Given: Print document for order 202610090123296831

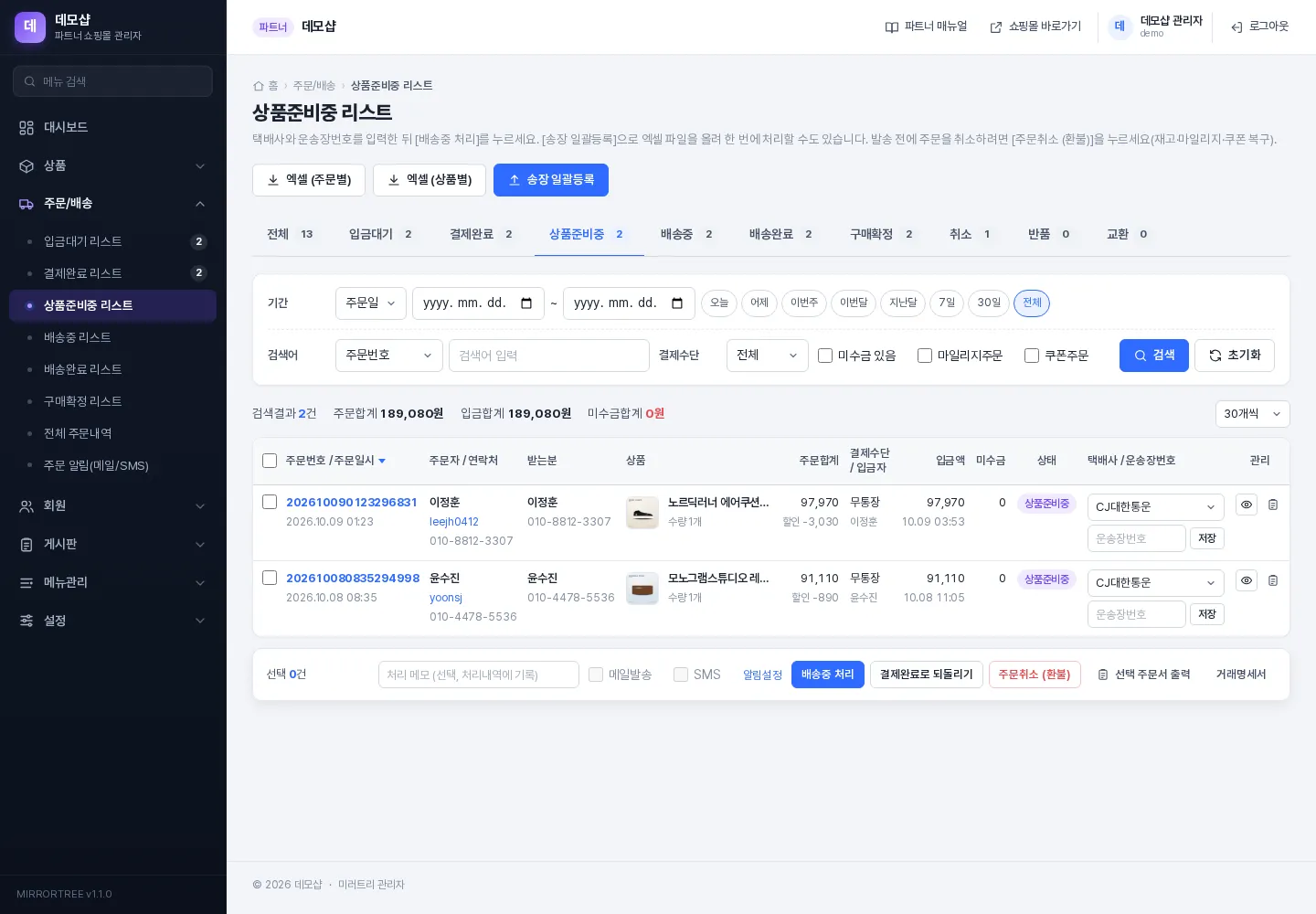Looking at the screenshot, I should tap(1273, 505).
